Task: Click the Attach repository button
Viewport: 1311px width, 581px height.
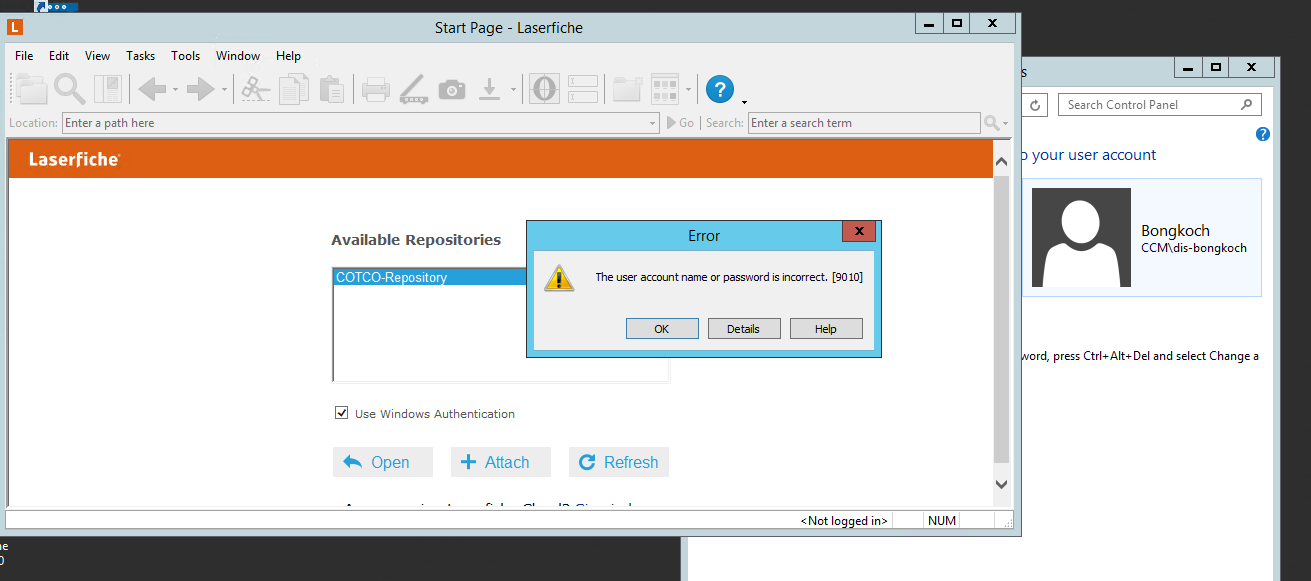Action: (x=501, y=462)
